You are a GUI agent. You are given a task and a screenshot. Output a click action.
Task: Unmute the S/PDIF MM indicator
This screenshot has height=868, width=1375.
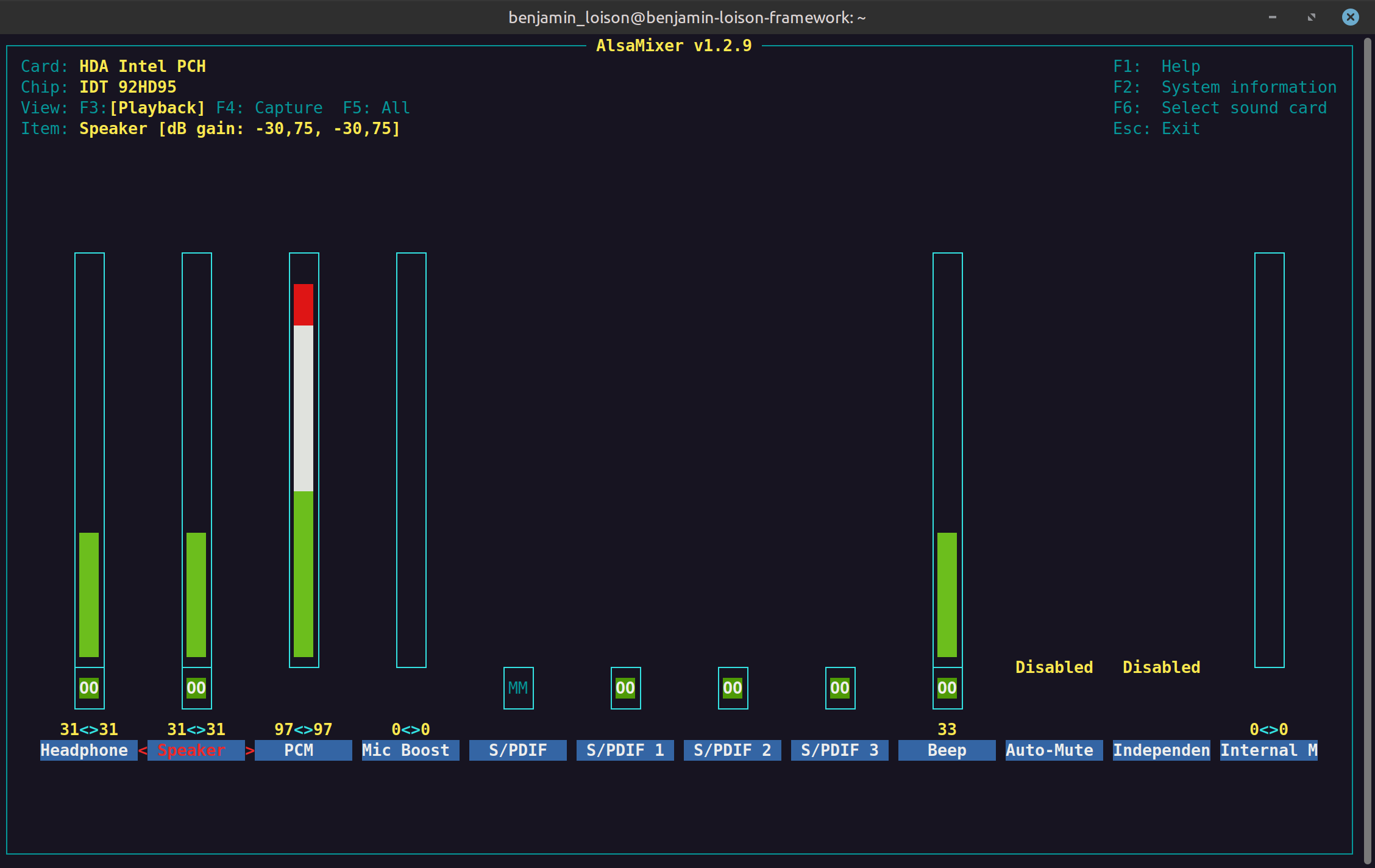pos(518,688)
